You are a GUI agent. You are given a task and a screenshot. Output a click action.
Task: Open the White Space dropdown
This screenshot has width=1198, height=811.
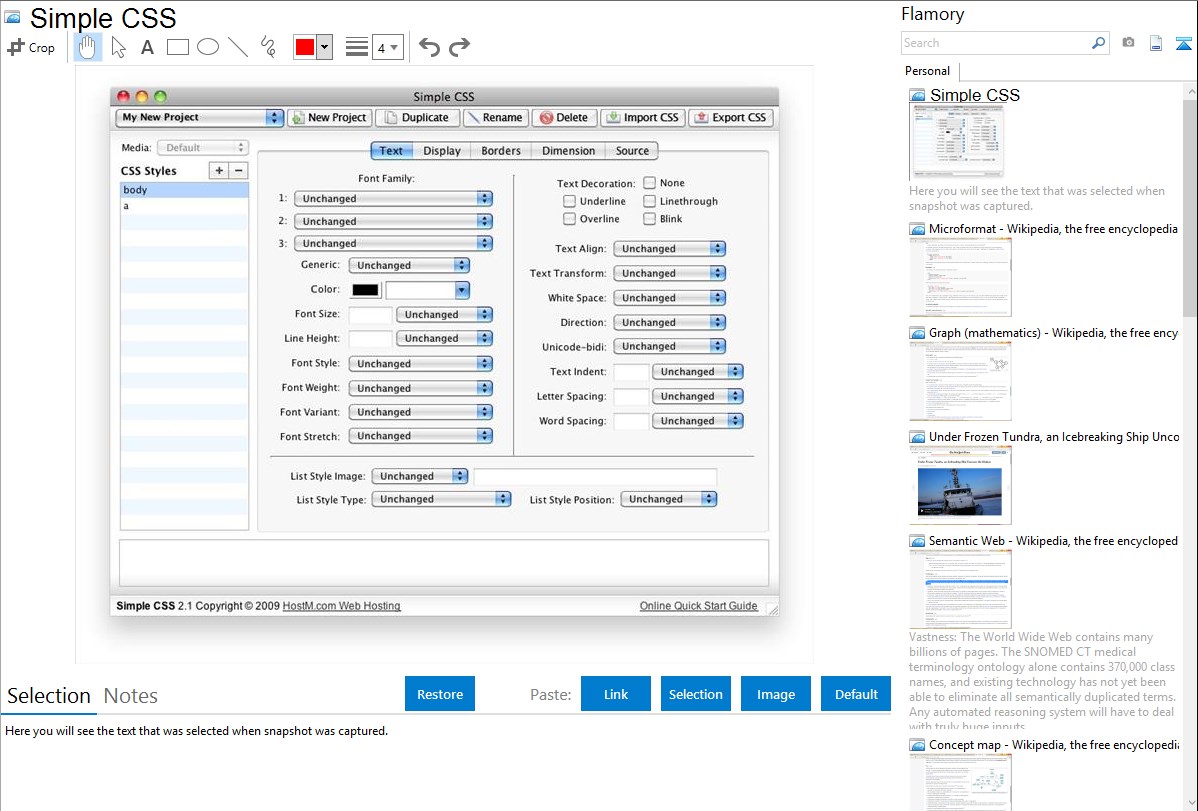pos(669,297)
